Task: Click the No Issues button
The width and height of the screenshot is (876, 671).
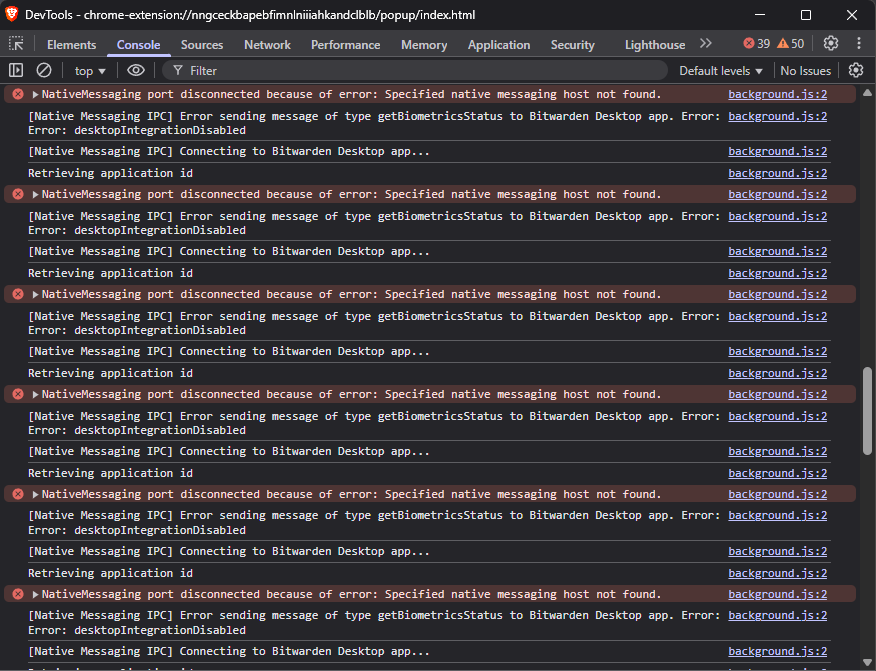Action: click(806, 71)
